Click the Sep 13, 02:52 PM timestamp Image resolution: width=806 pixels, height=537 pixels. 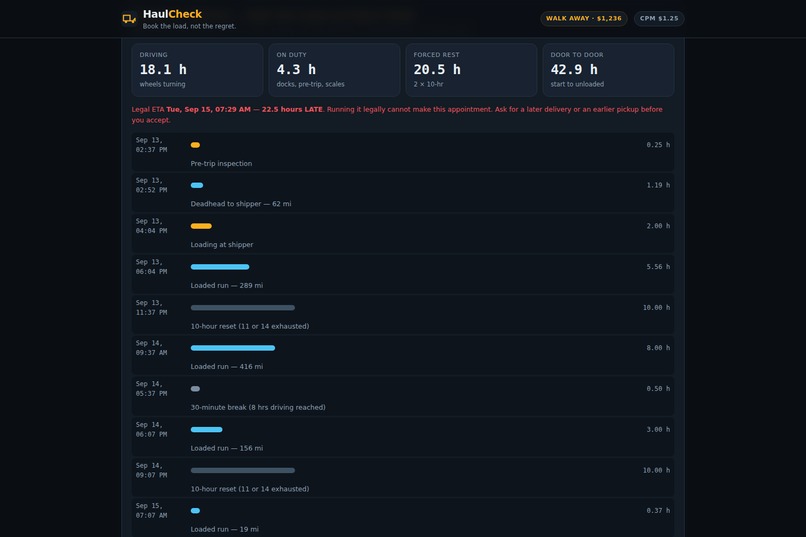tap(152, 185)
